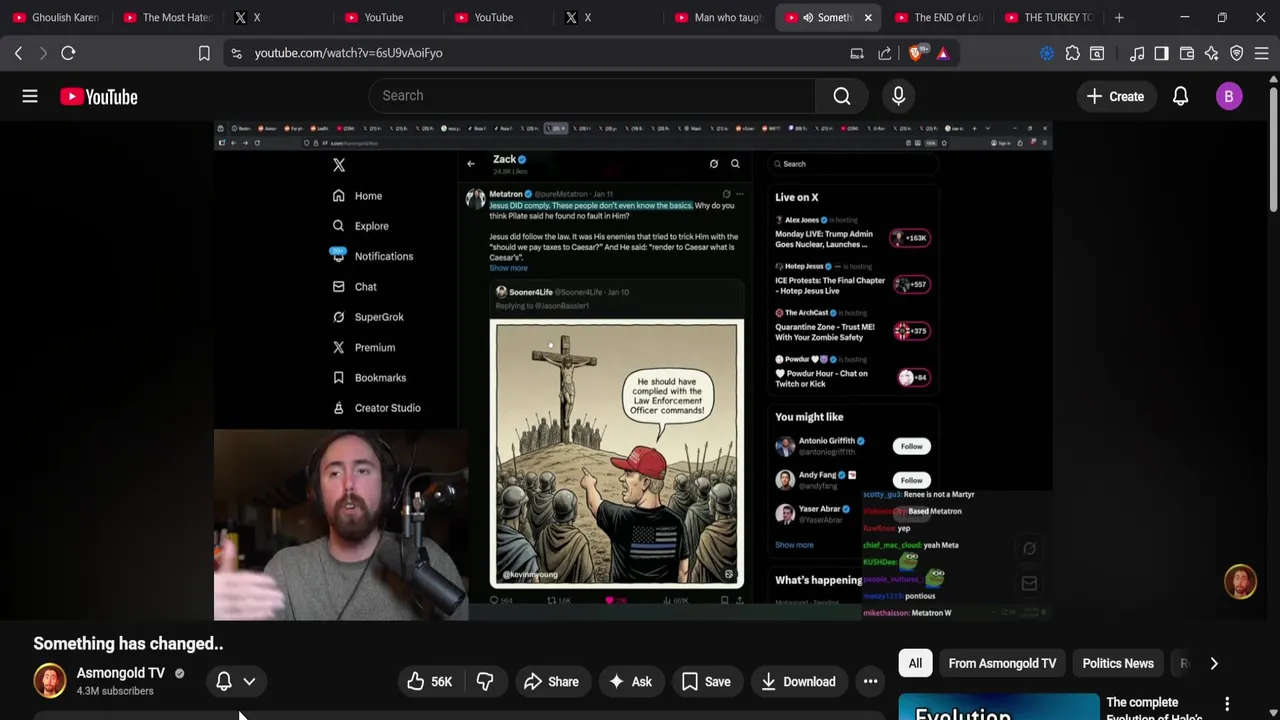Toggle the browser sidebar panel

click(1161, 53)
